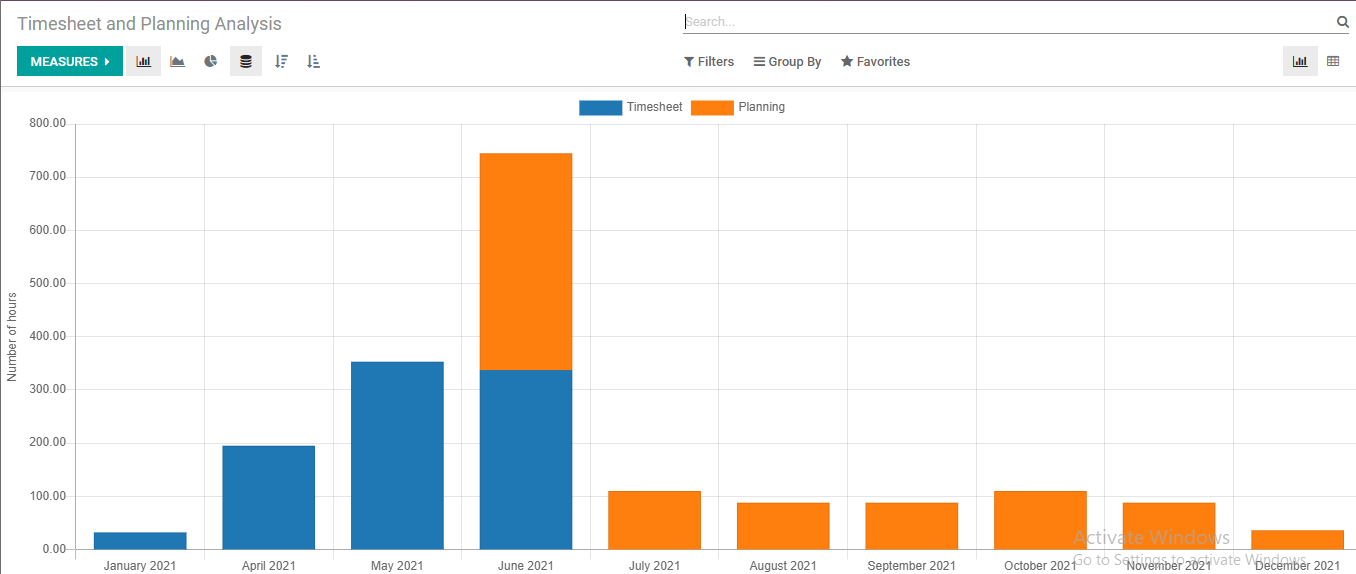Click the Number of hours axis title
The width and height of the screenshot is (1356, 574).
12,336
